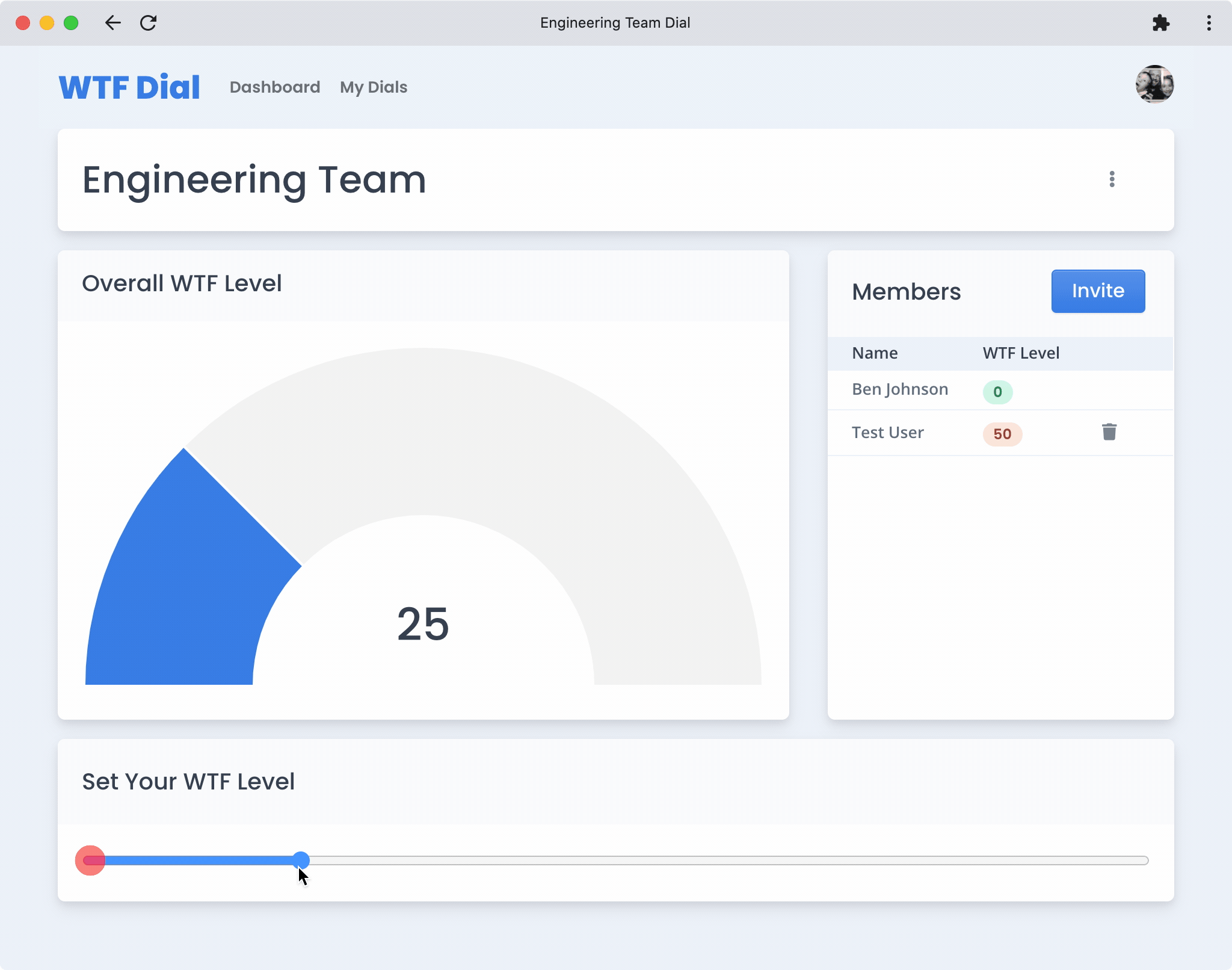The height and width of the screenshot is (970, 1232).
Task: Open My Dials page
Action: tap(374, 87)
